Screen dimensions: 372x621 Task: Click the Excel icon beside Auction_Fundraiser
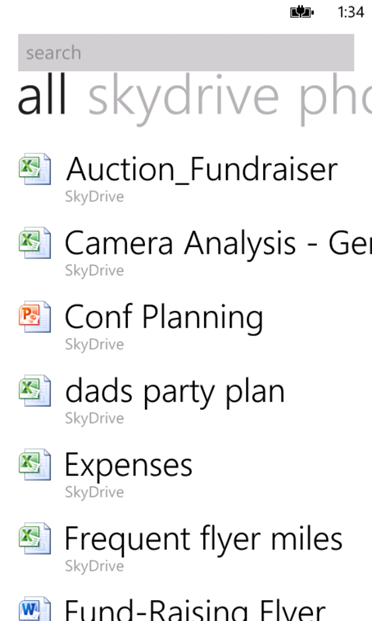coord(35,169)
